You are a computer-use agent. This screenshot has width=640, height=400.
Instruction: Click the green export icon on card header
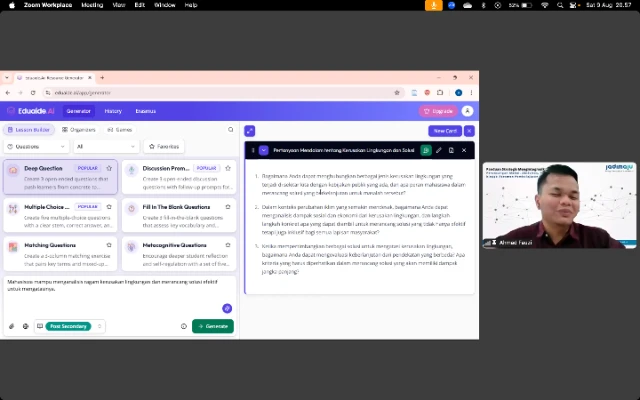tap(426, 150)
